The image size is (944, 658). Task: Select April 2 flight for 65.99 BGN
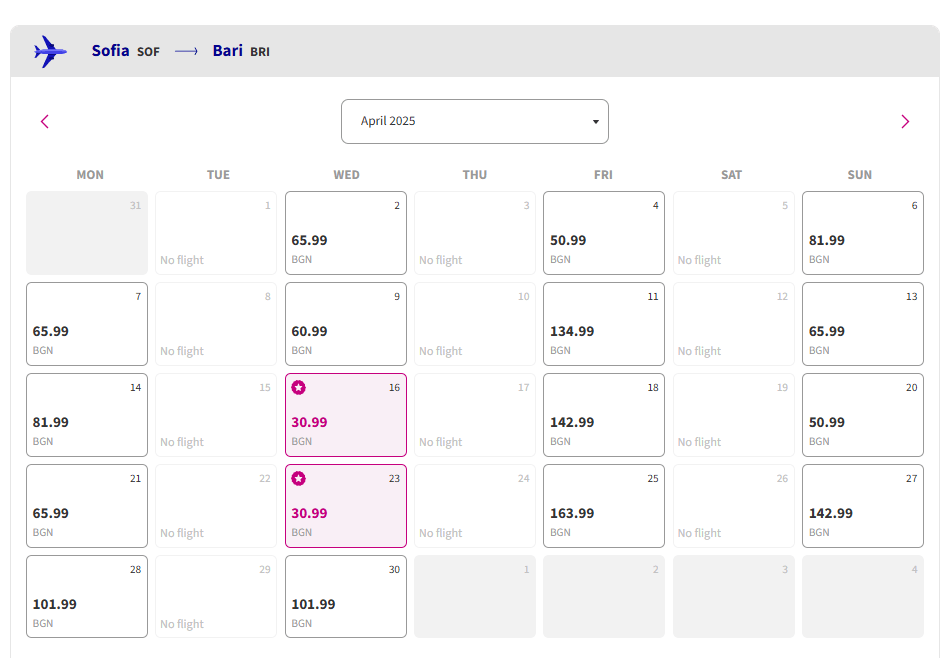(346, 233)
